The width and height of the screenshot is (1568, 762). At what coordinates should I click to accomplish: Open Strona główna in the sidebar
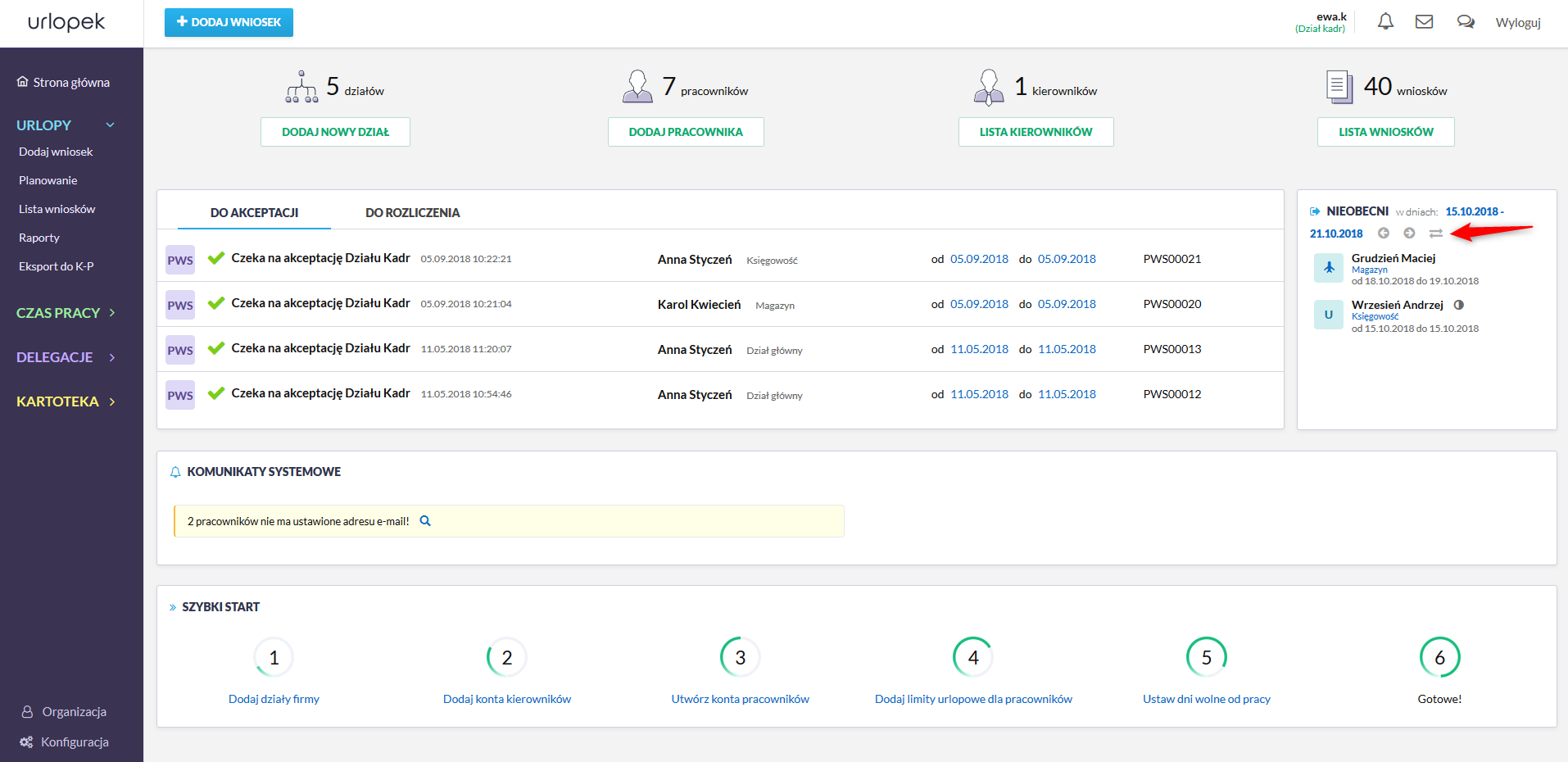(63, 82)
